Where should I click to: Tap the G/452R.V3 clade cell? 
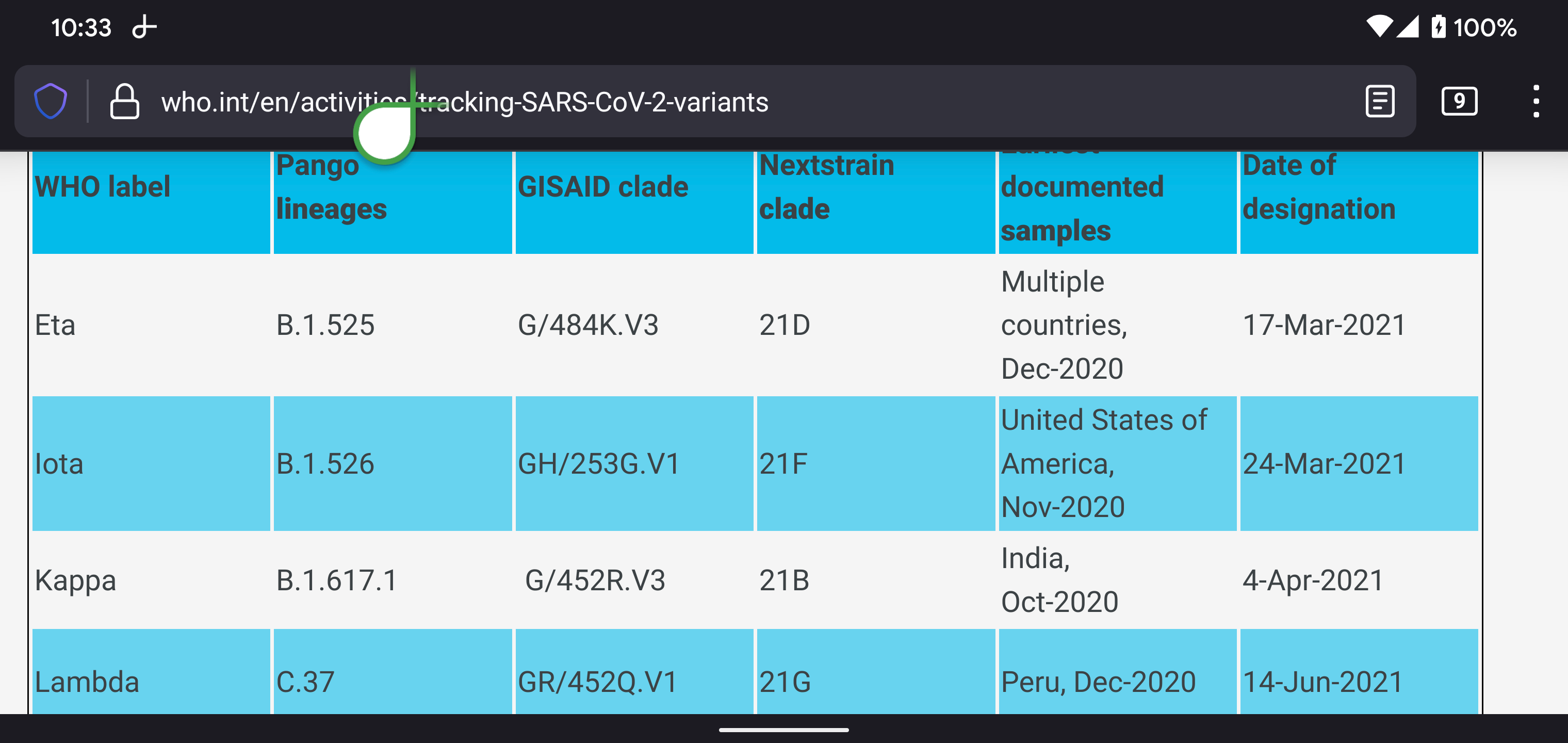click(x=595, y=580)
